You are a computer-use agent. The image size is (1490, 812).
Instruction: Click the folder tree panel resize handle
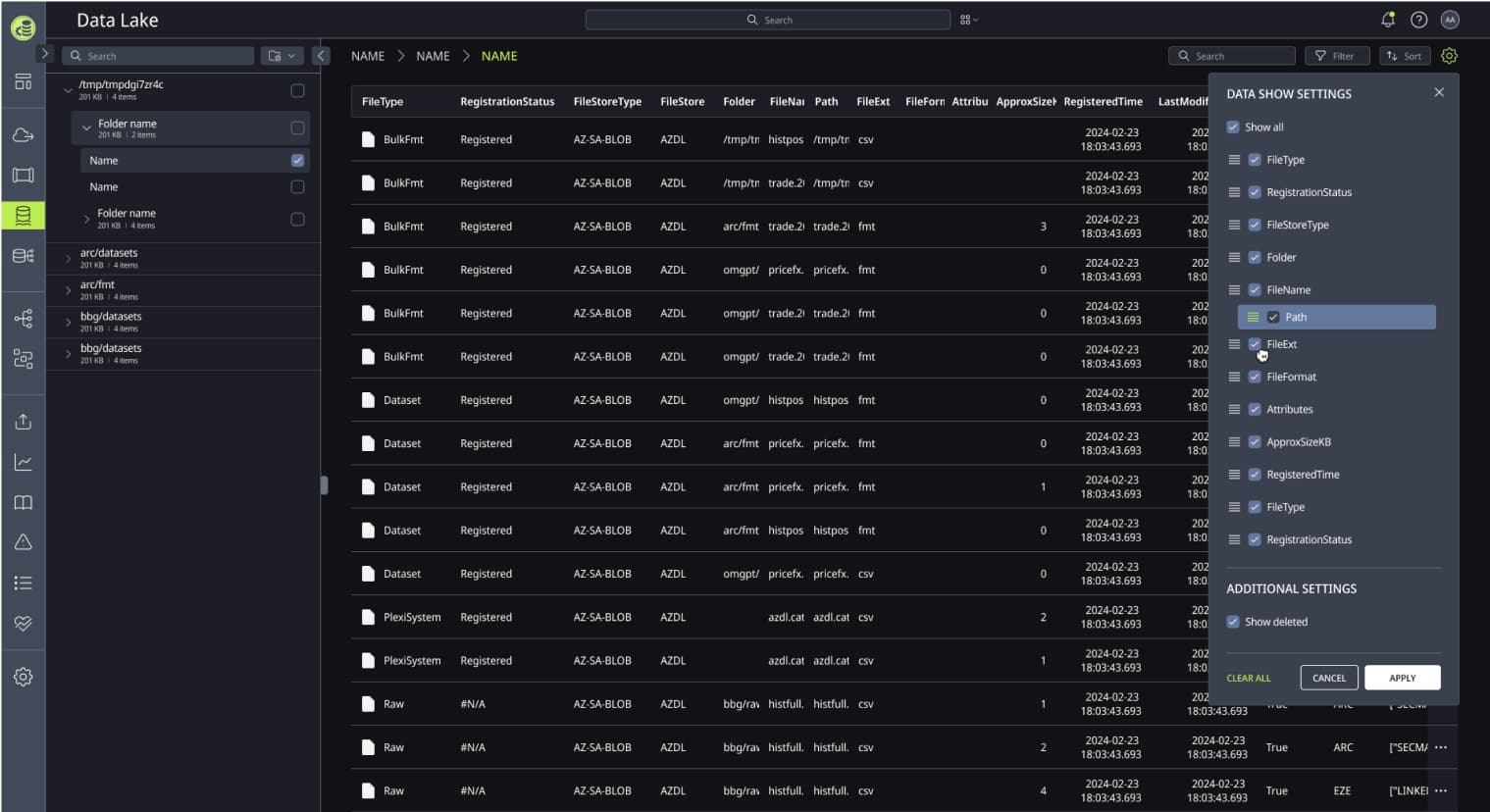[x=324, y=484]
